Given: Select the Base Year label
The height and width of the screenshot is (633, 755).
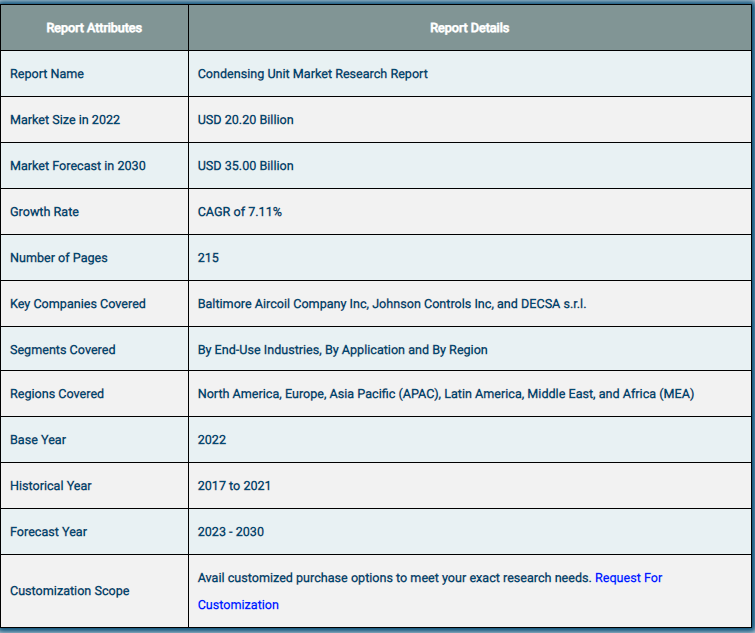Looking at the screenshot, I should [38, 439].
